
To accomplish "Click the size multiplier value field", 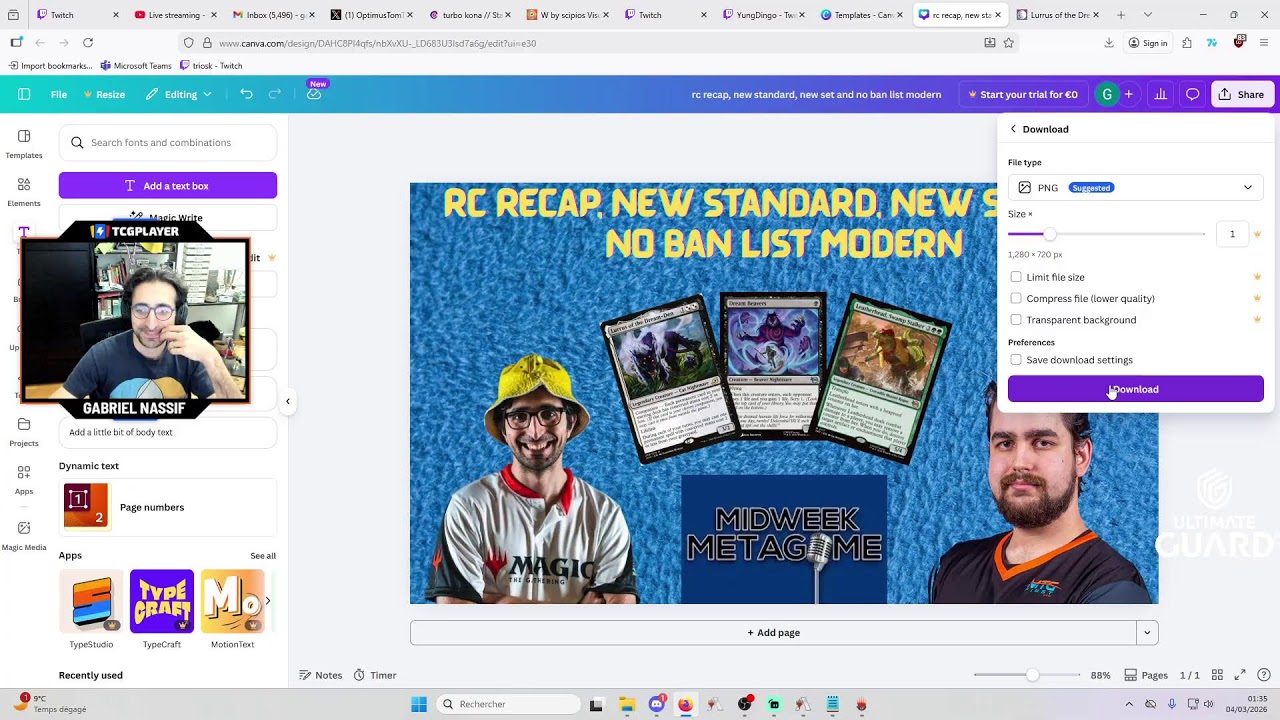I will [1232, 234].
